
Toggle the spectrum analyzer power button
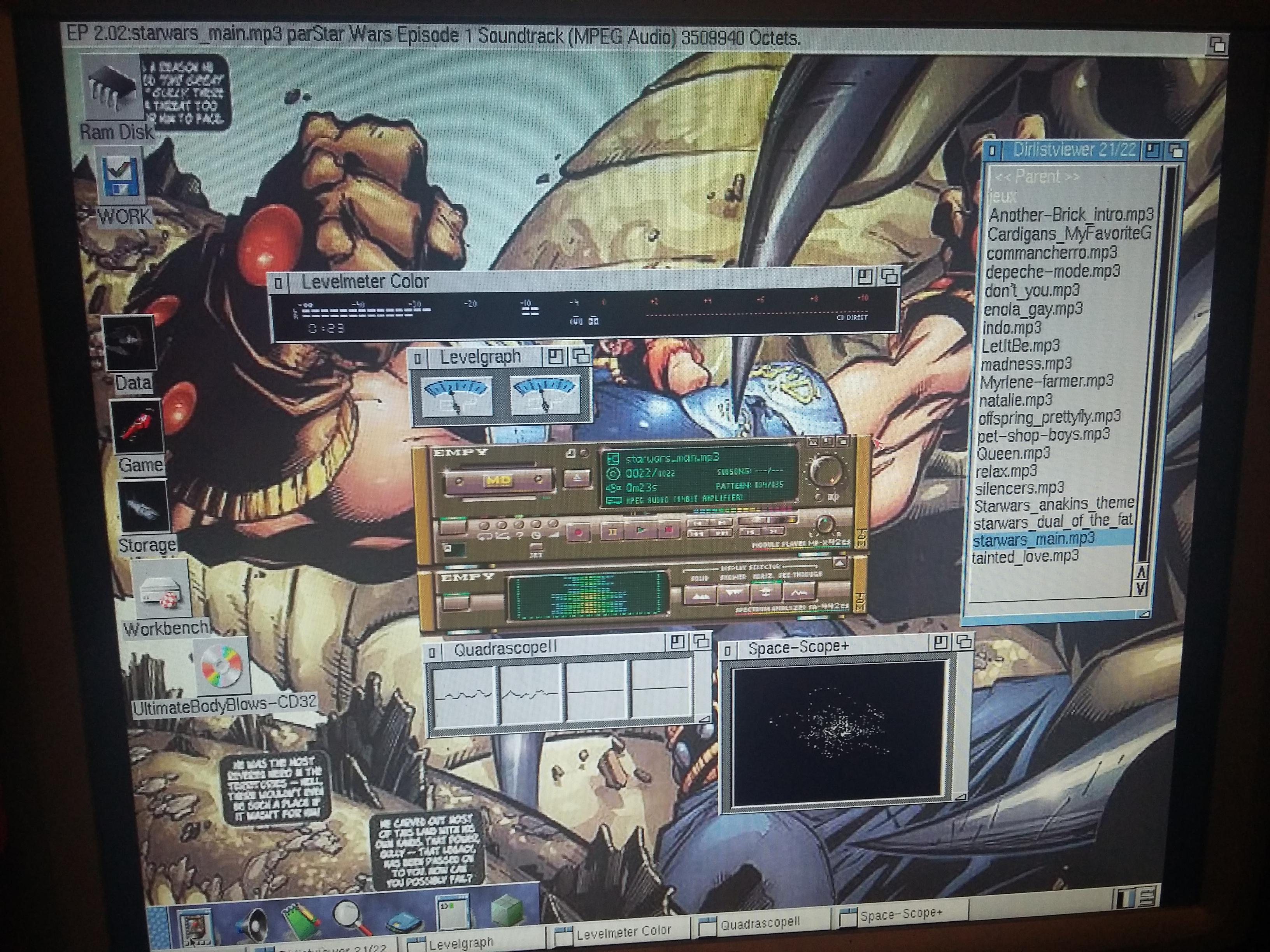coord(456,602)
